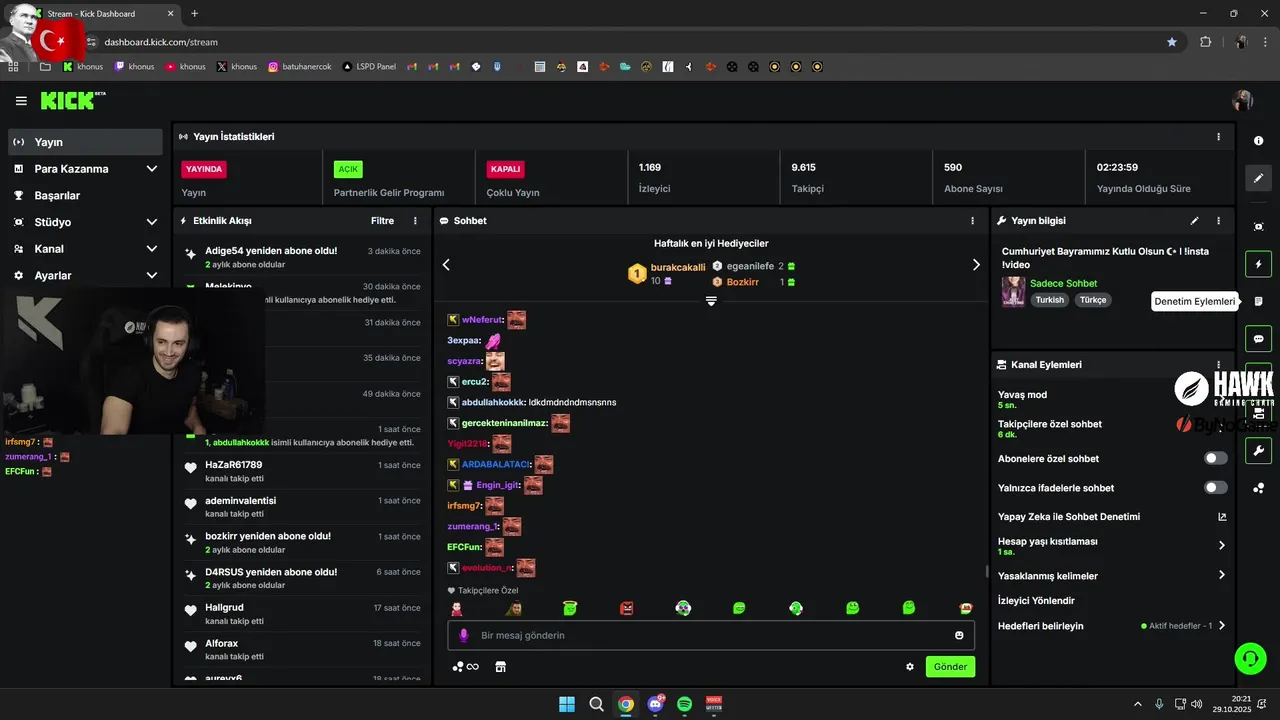1280x720 pixels.
Task: Open Windows Start menu
Action: coord(567,704)
